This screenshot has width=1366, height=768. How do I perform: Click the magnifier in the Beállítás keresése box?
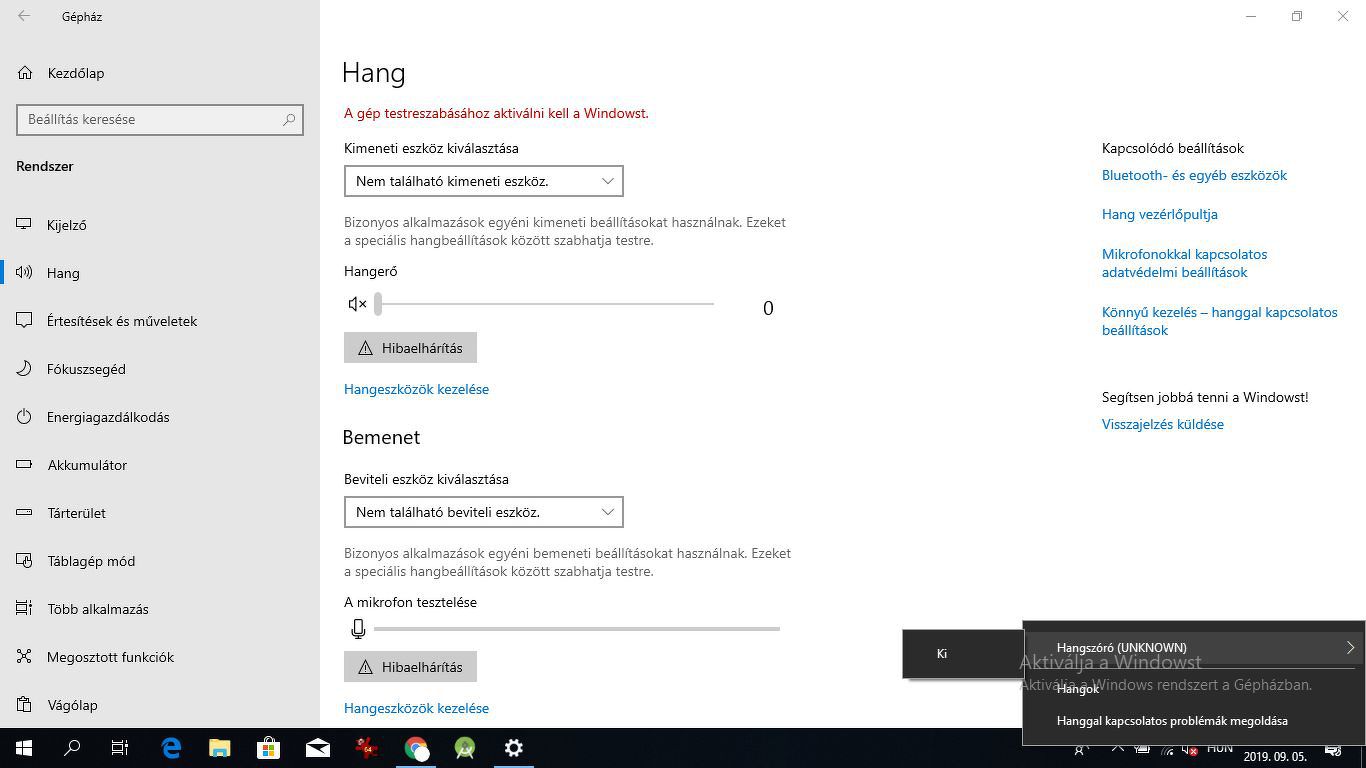click(289, 119)
